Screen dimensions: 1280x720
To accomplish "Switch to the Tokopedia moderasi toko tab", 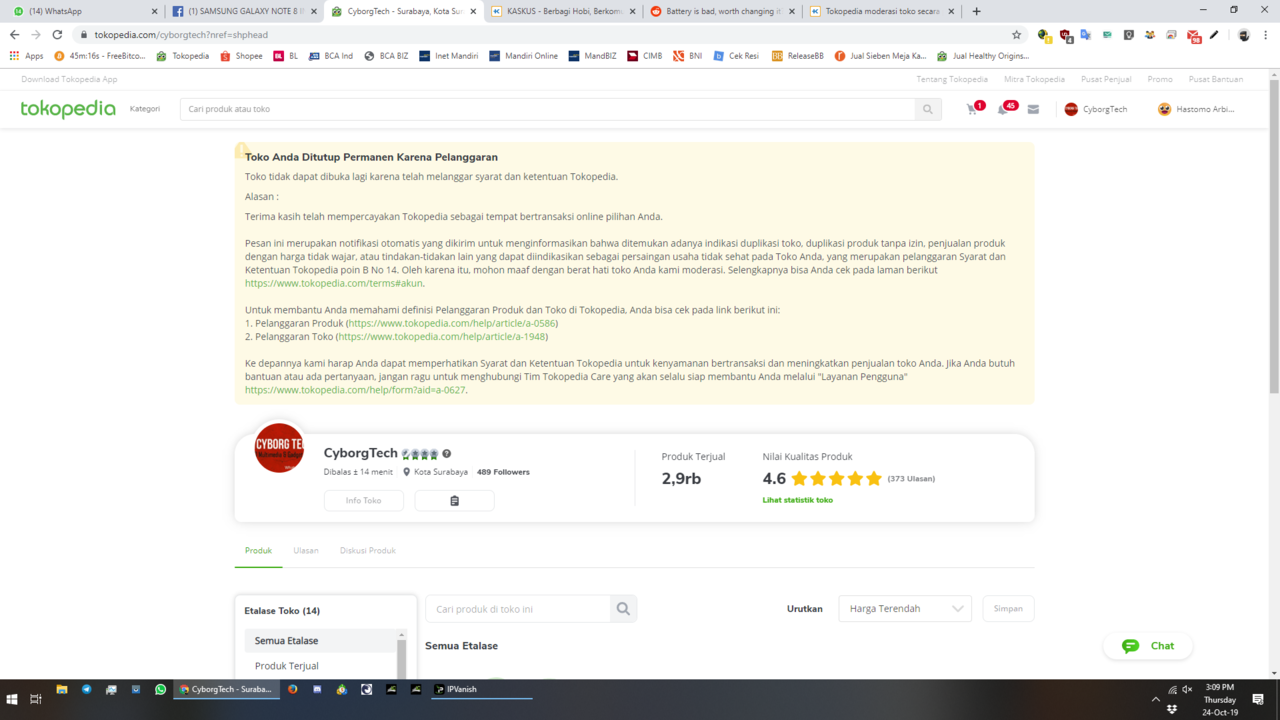I will point(883,11).
